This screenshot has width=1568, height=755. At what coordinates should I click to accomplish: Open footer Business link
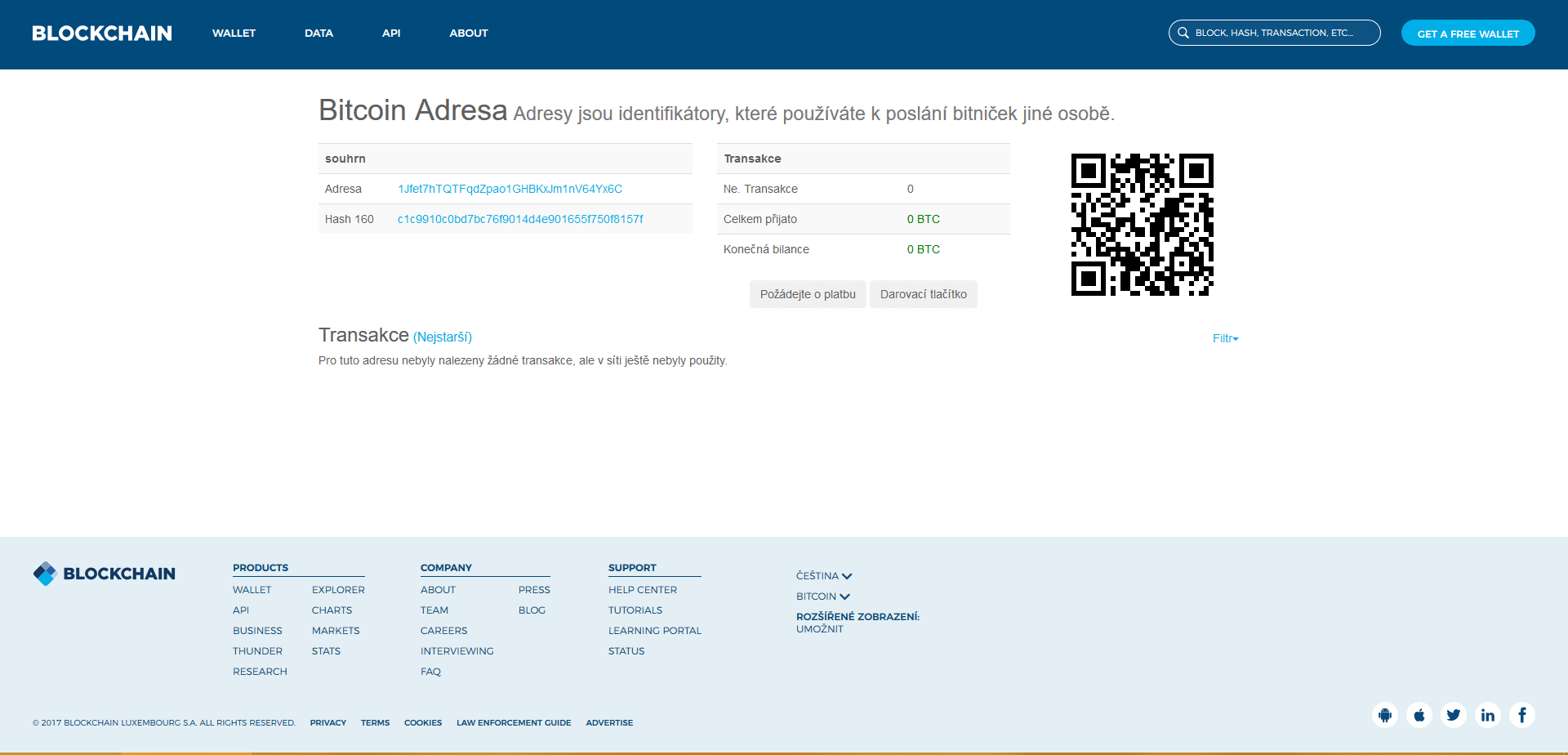click(257, 631)
